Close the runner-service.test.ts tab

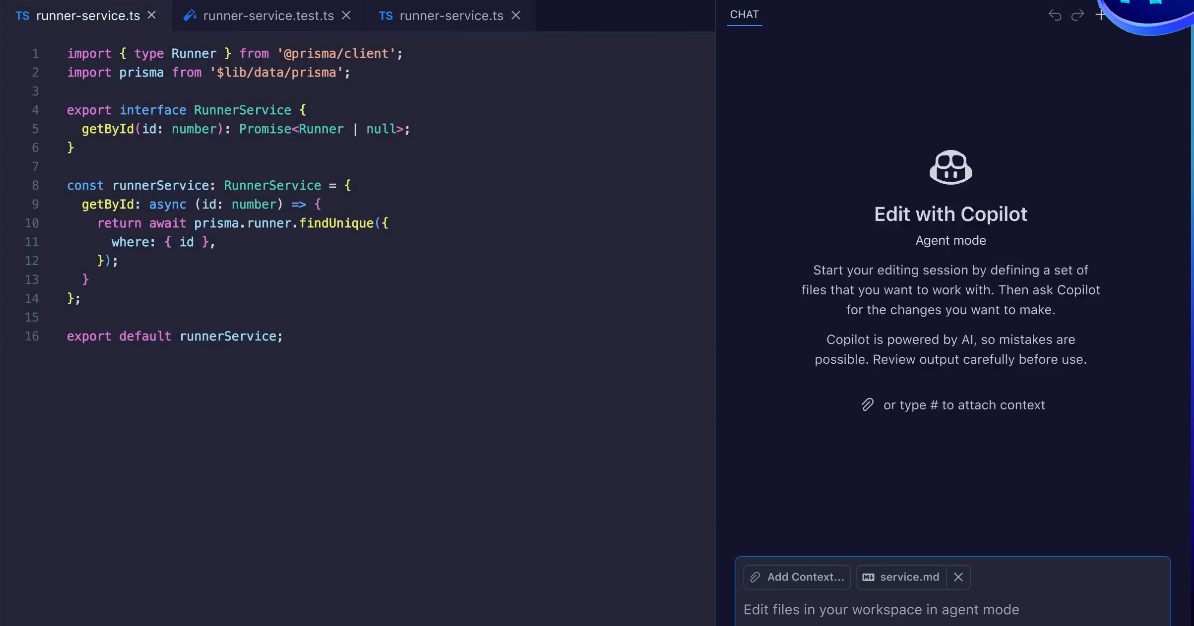(346, 15)
